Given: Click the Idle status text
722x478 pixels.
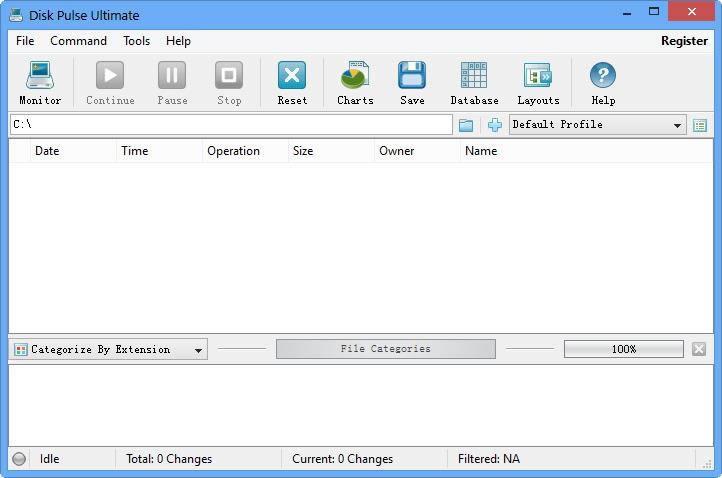Looking at the screenshot, I should coord(49,459).
